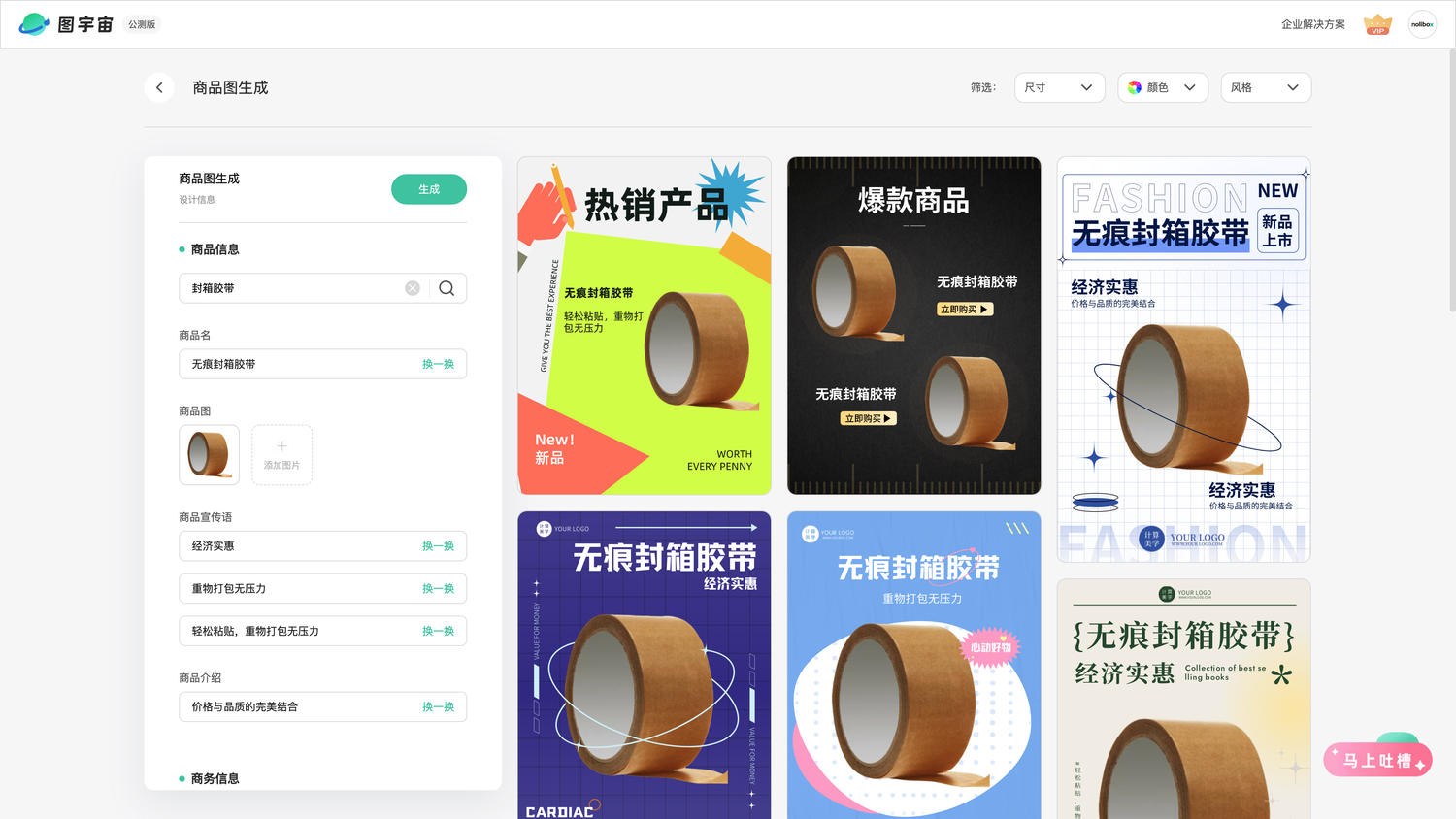Click the 公测版 beta badge
The height and width of the screenshot is (819, 1456).
142,24
